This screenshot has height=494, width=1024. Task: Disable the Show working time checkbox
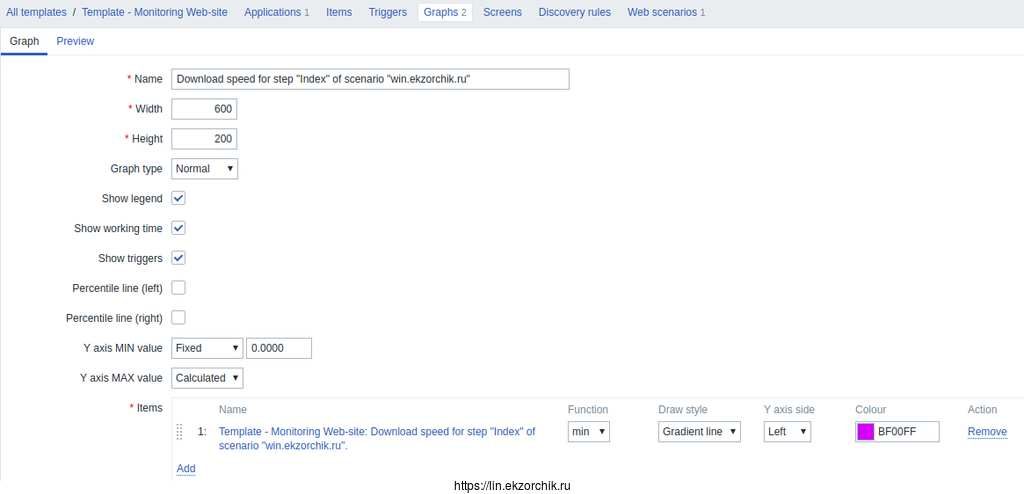coord(179,228)
